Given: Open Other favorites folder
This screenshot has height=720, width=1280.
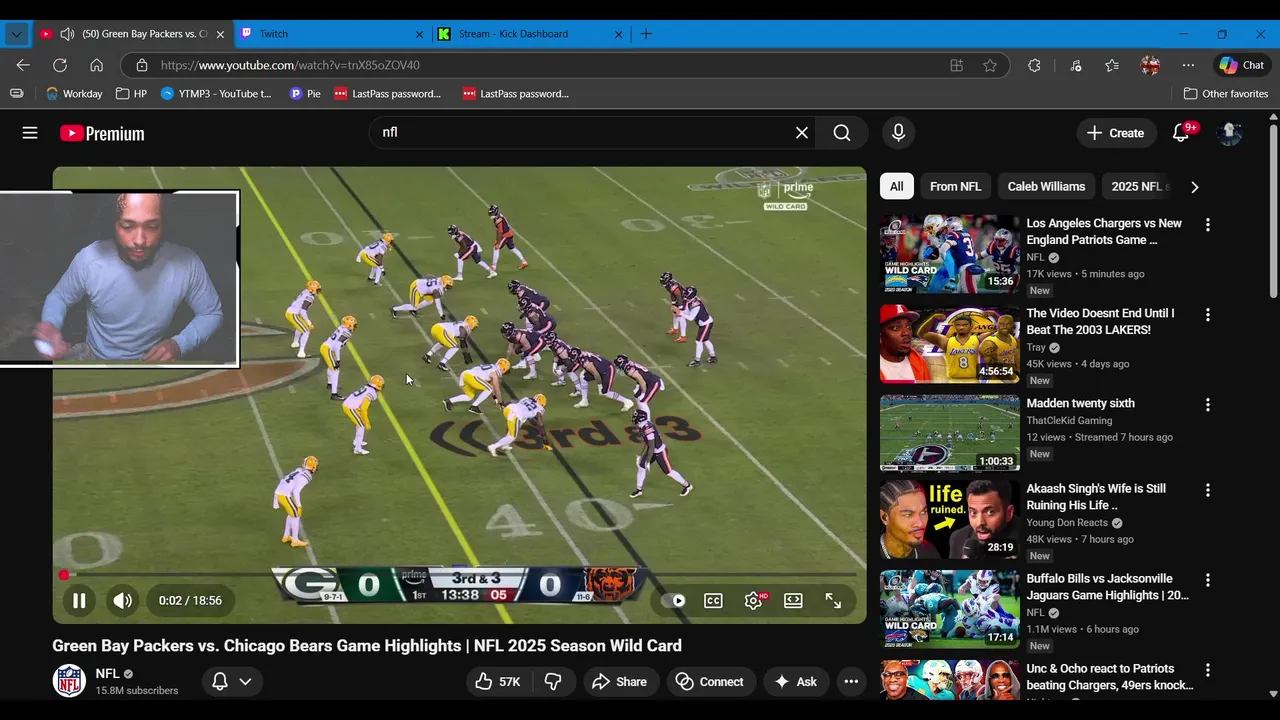Looking at the screenshot, I should (1225, 94).
